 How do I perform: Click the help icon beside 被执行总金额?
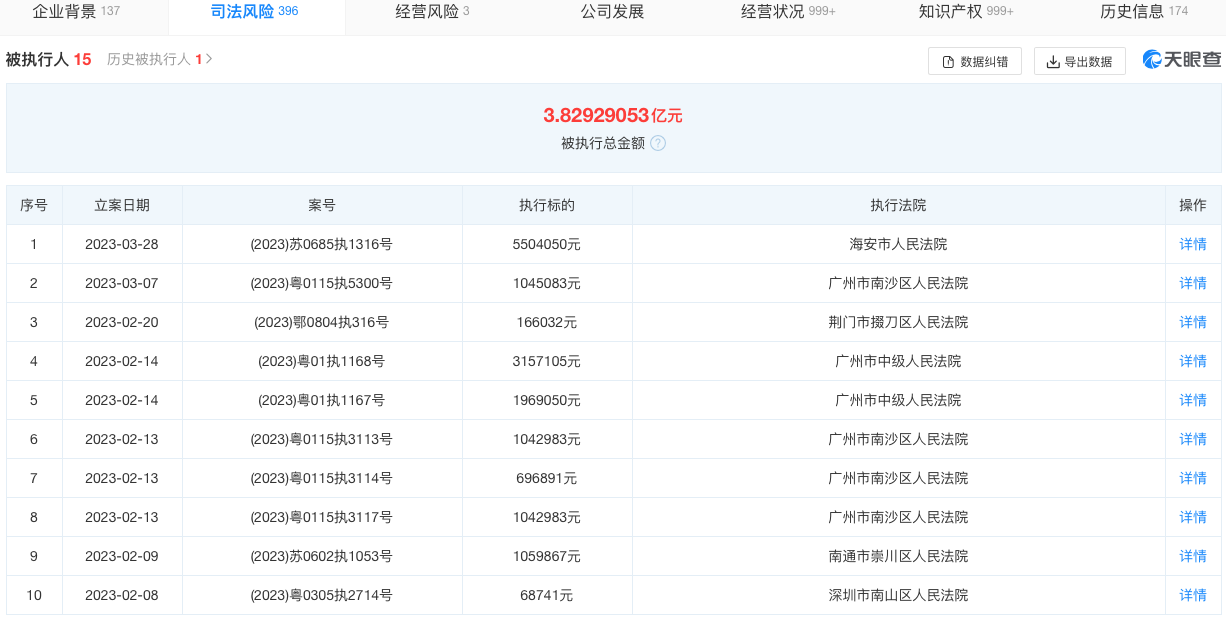(x=658, y=143)
